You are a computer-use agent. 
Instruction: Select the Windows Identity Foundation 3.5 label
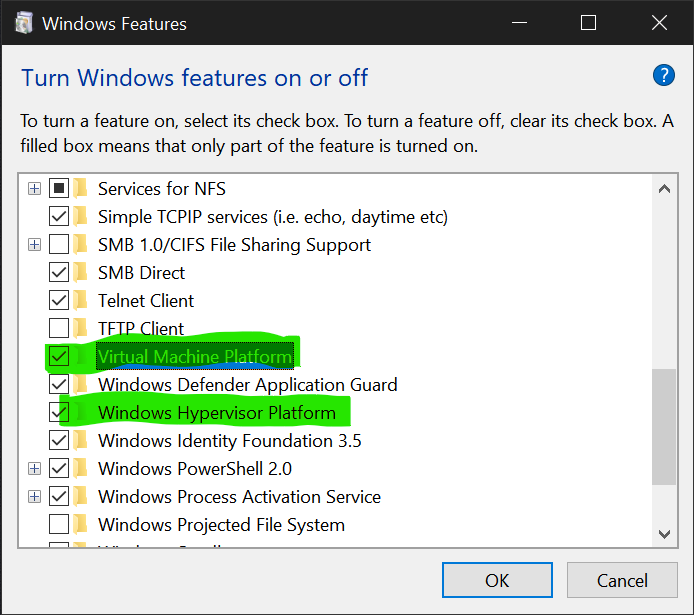(229, 441)
